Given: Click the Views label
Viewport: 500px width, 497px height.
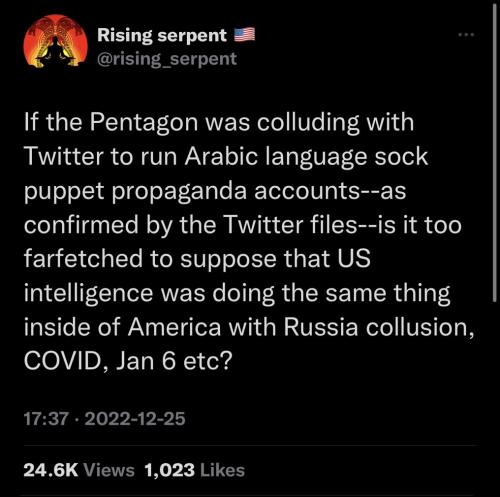Looking at the screenshot, I should click(108, 470).
